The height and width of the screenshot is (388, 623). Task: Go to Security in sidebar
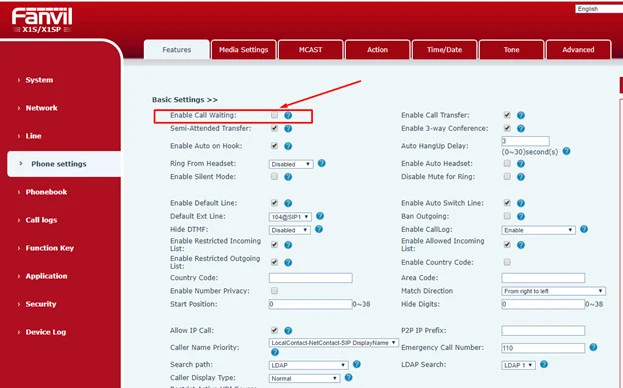point(41,304)
